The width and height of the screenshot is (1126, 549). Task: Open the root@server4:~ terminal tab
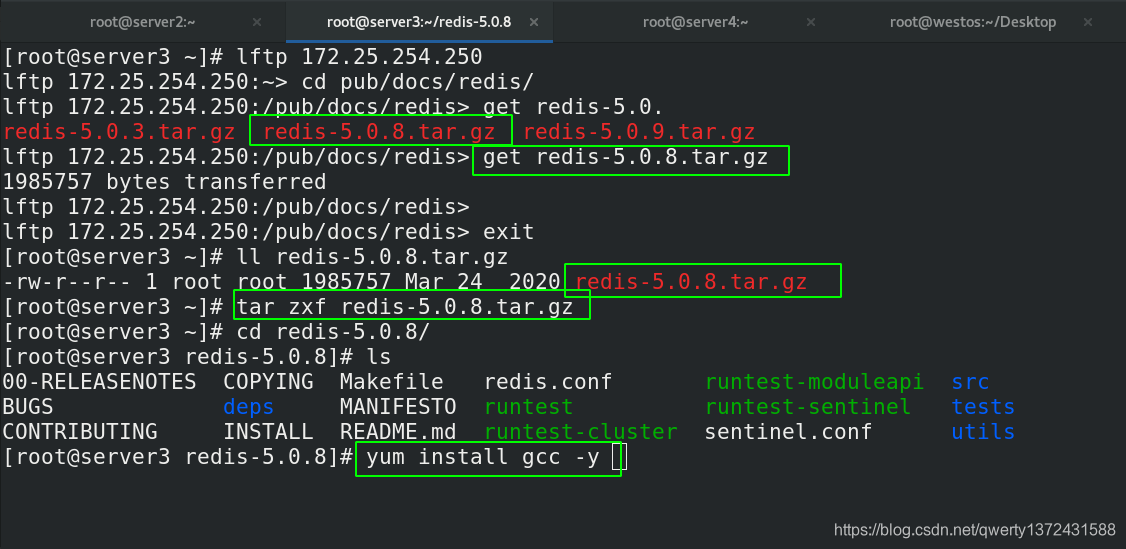tap(695, 22)
